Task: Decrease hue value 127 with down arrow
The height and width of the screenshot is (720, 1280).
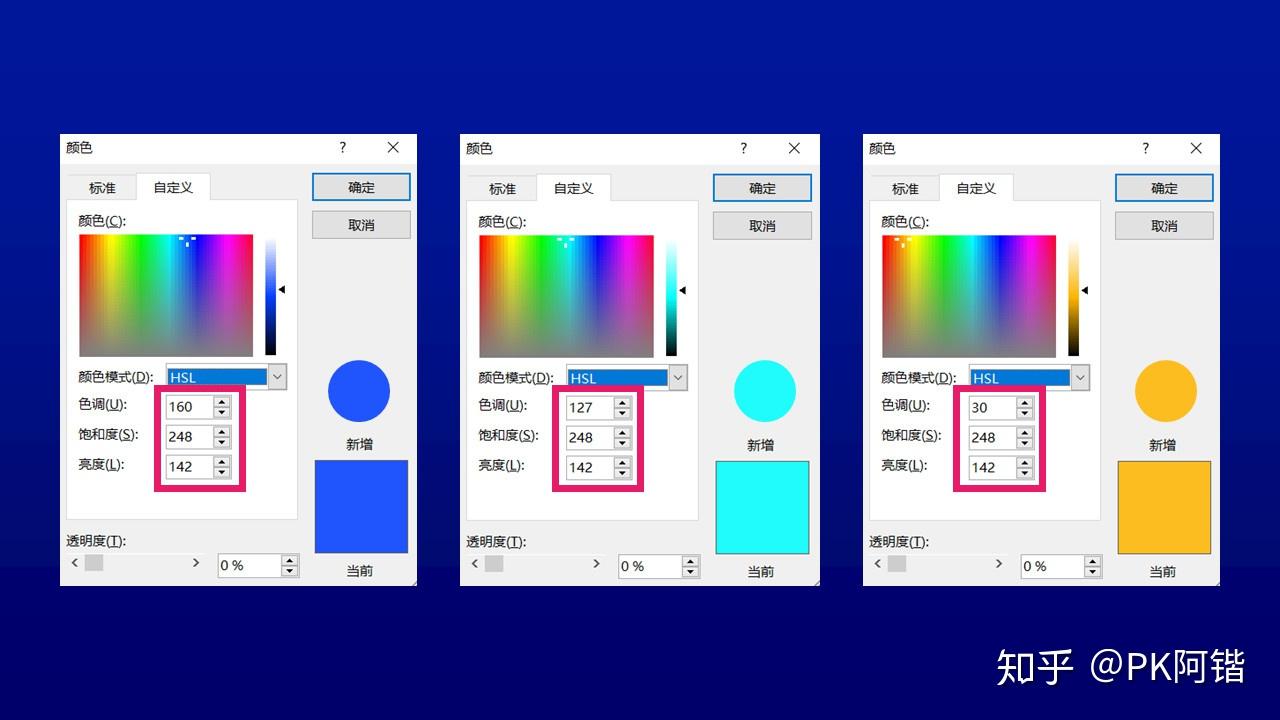Action: coord(623,413)
